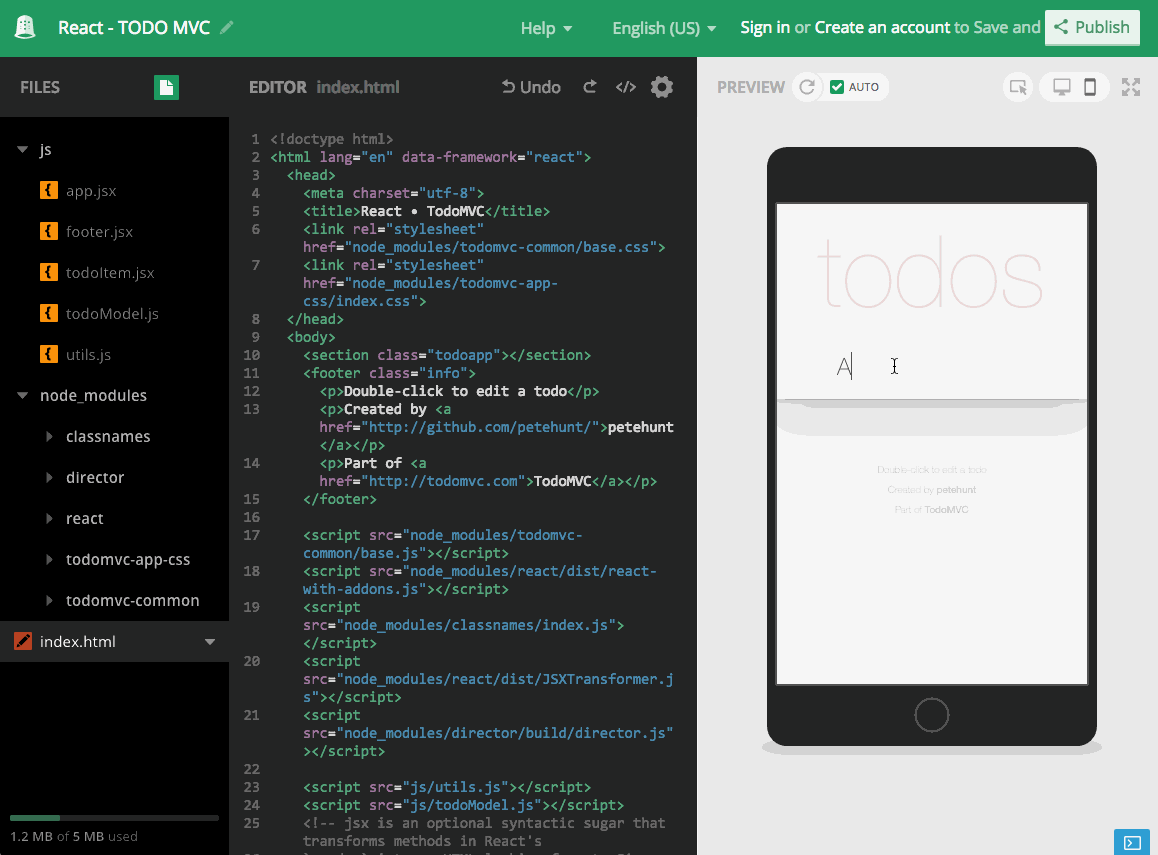Open the todoModel.js file
The height and width of the screenshot is (855, 1158).
tap(112, 314)
